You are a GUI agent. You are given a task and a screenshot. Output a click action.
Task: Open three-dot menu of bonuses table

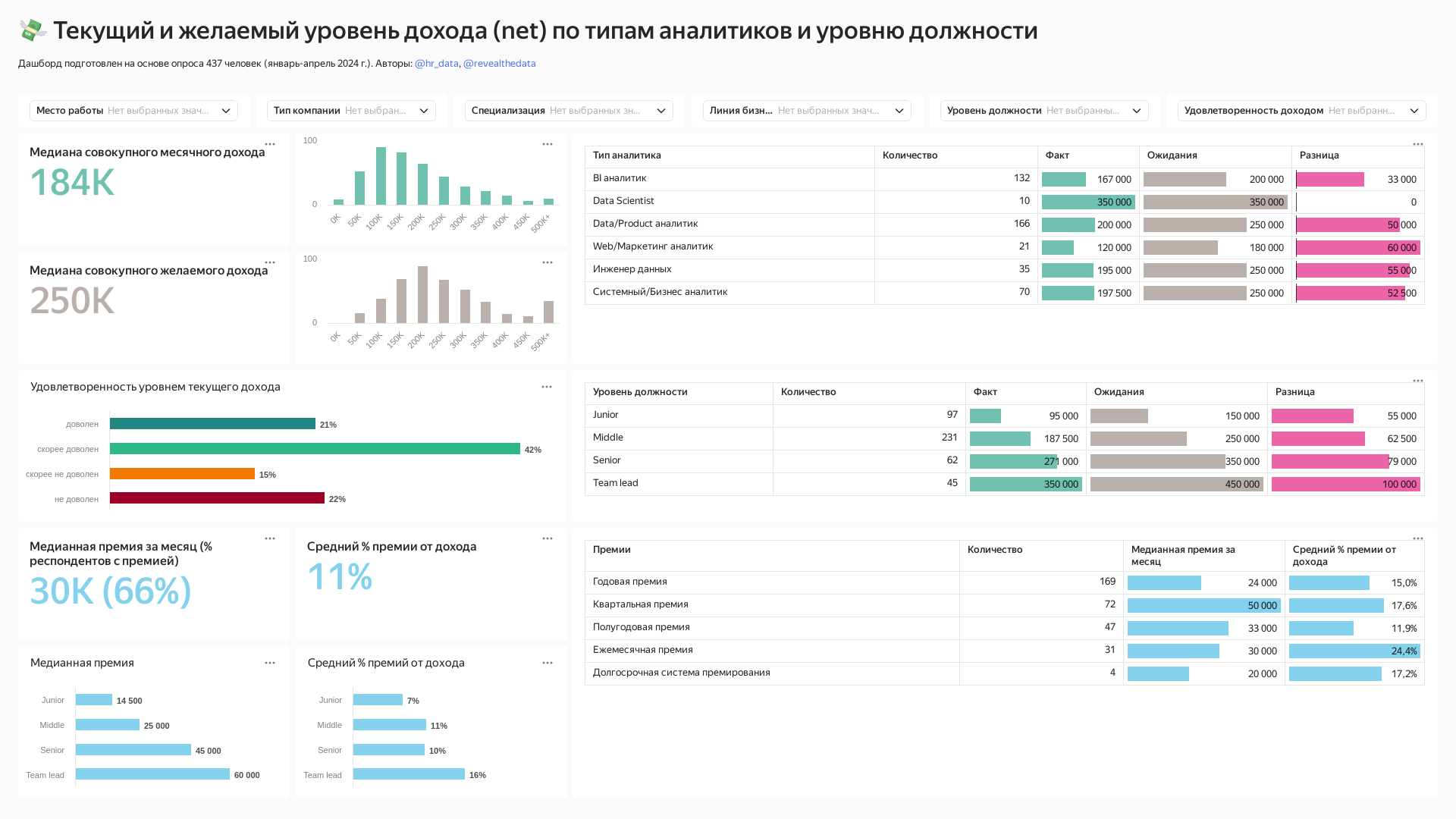coord(1418,538)
